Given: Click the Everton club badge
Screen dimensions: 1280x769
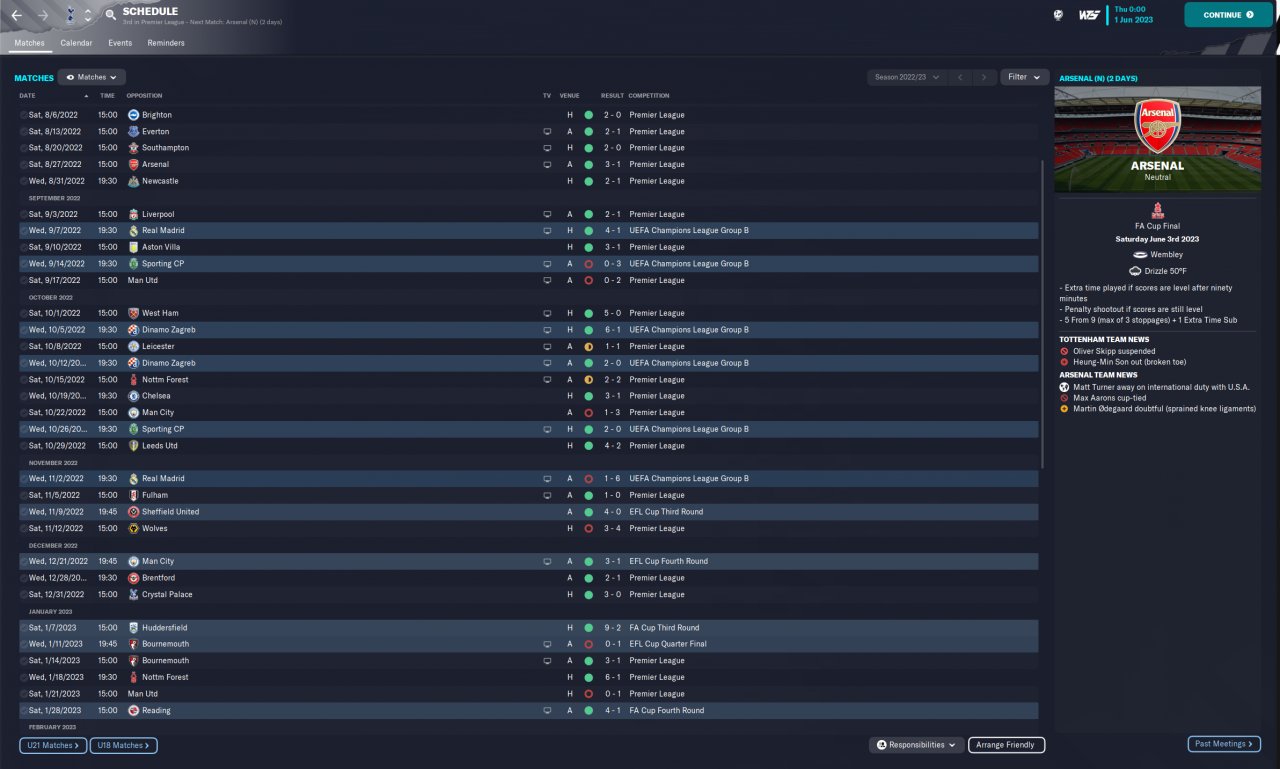Looking at the screenshot, I should pos(133,131).
